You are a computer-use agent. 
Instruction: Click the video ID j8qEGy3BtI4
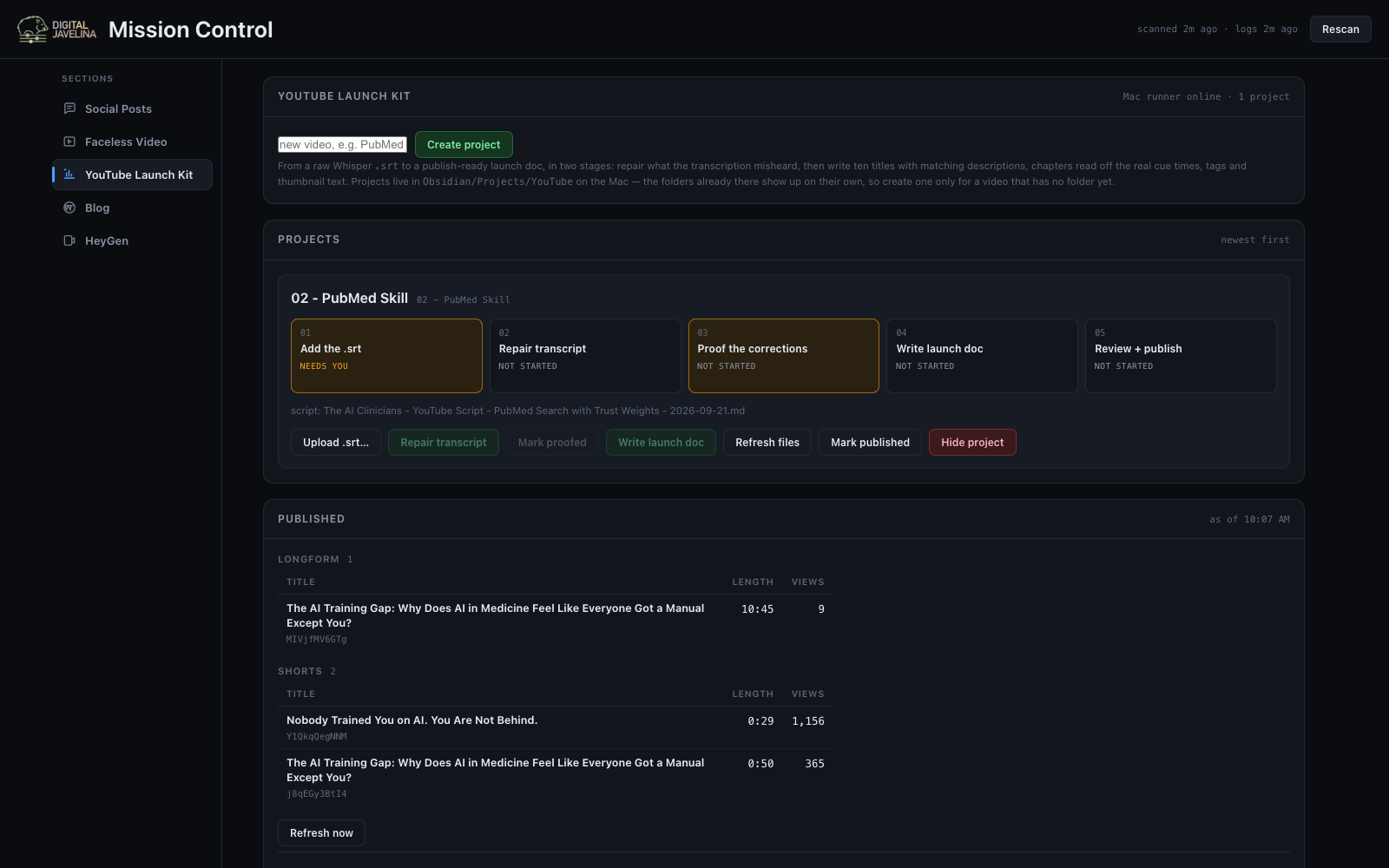316,794
